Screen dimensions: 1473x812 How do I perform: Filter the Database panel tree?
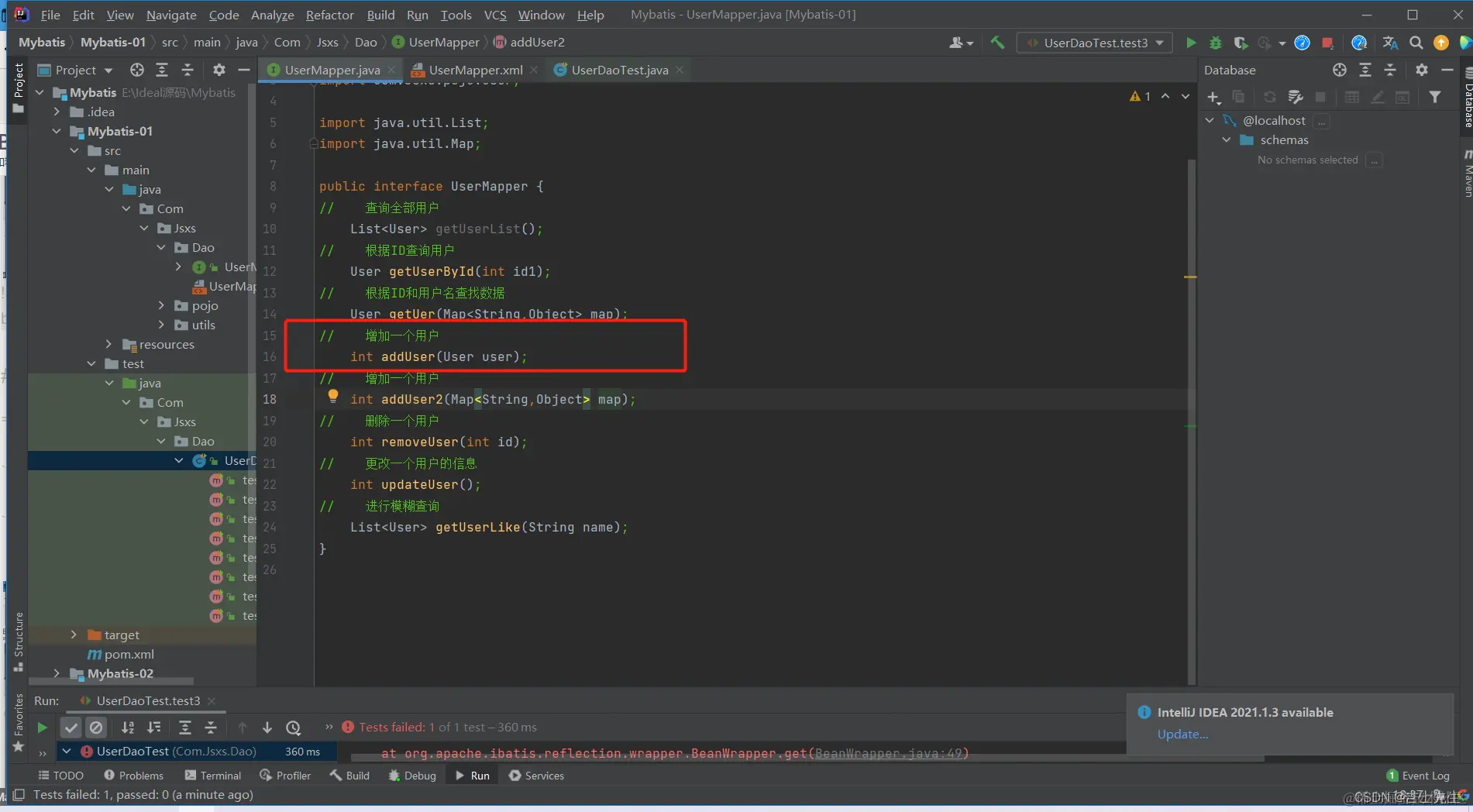[1435, 97]
